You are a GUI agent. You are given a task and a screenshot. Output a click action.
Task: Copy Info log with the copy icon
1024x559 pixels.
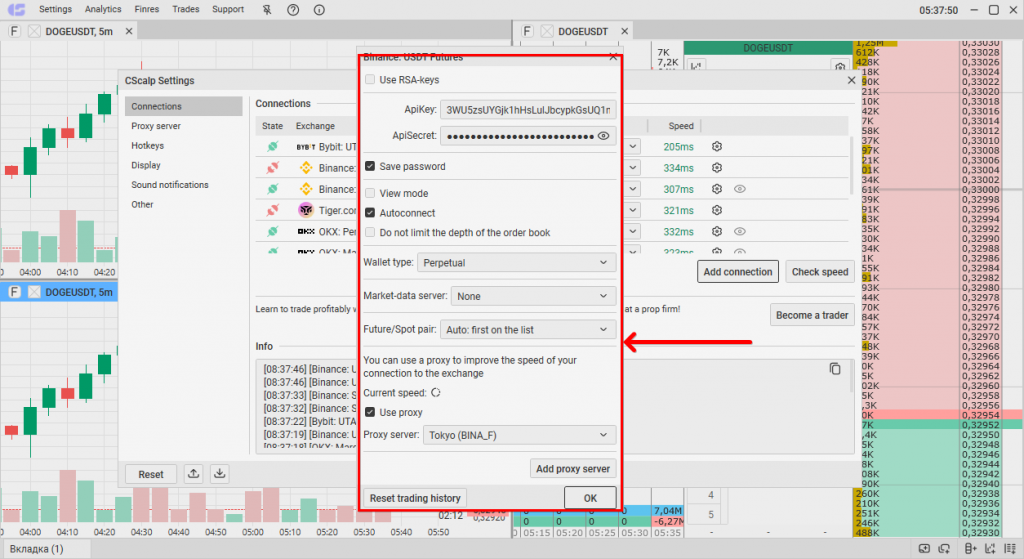pyautogui.click(x=835, y=369)
